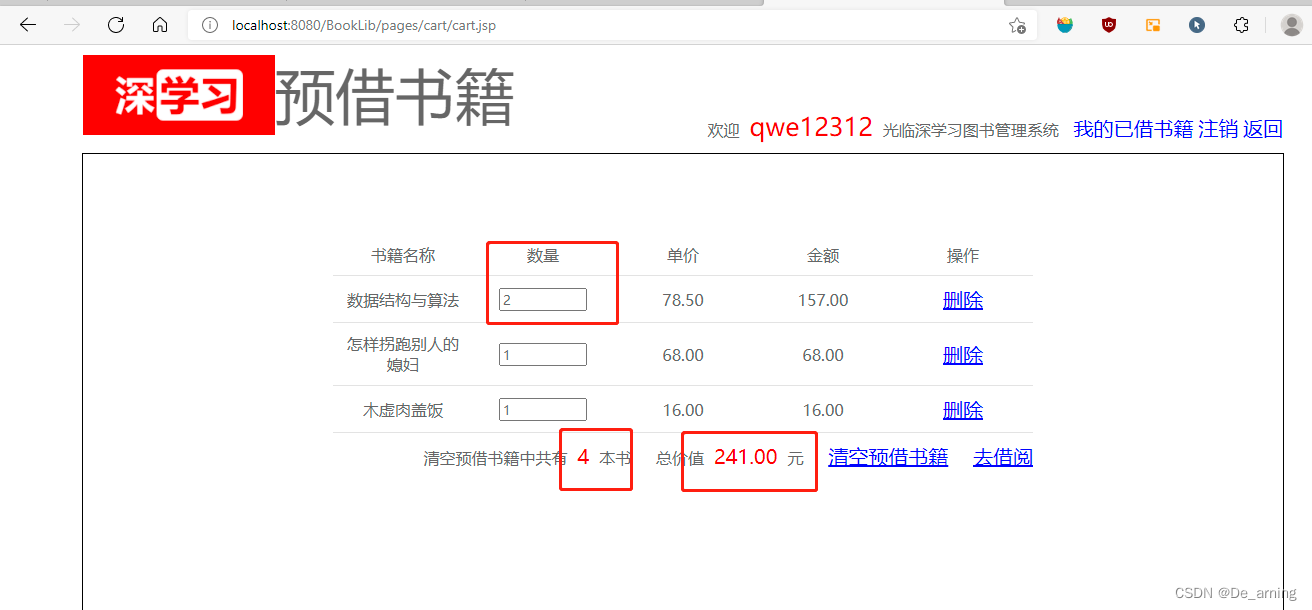View site information icon in address bar
This screenshot has height=610, width=1312.
[210, 25]
